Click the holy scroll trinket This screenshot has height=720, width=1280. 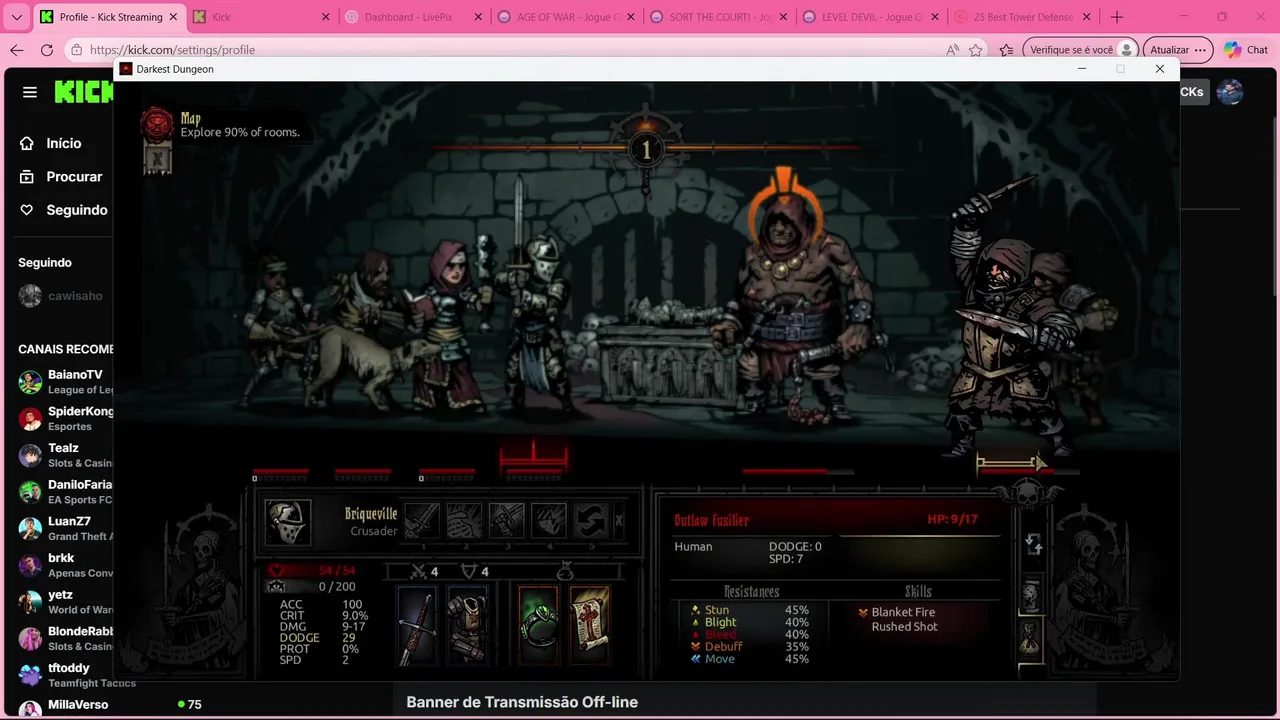tap(590, 626)
